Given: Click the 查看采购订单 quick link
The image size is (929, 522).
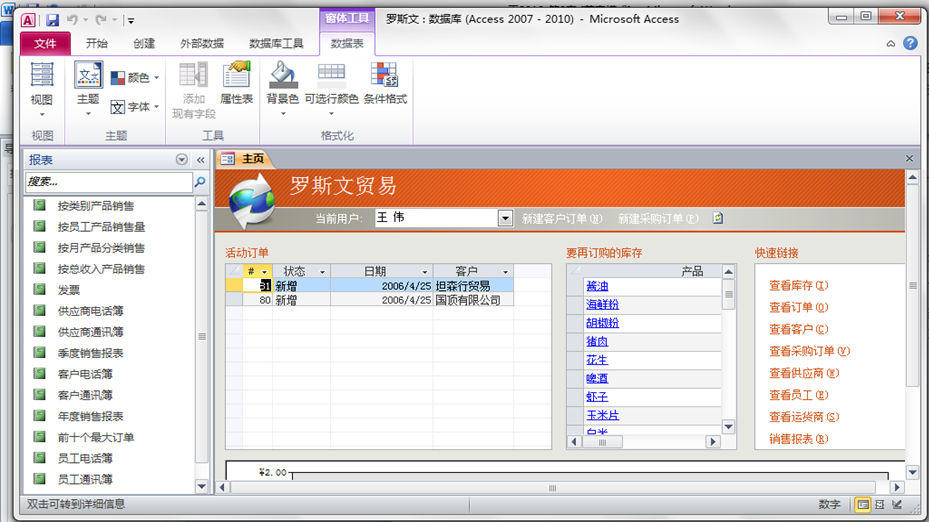Looking at the screenshot, I should (x=809, y=351).
